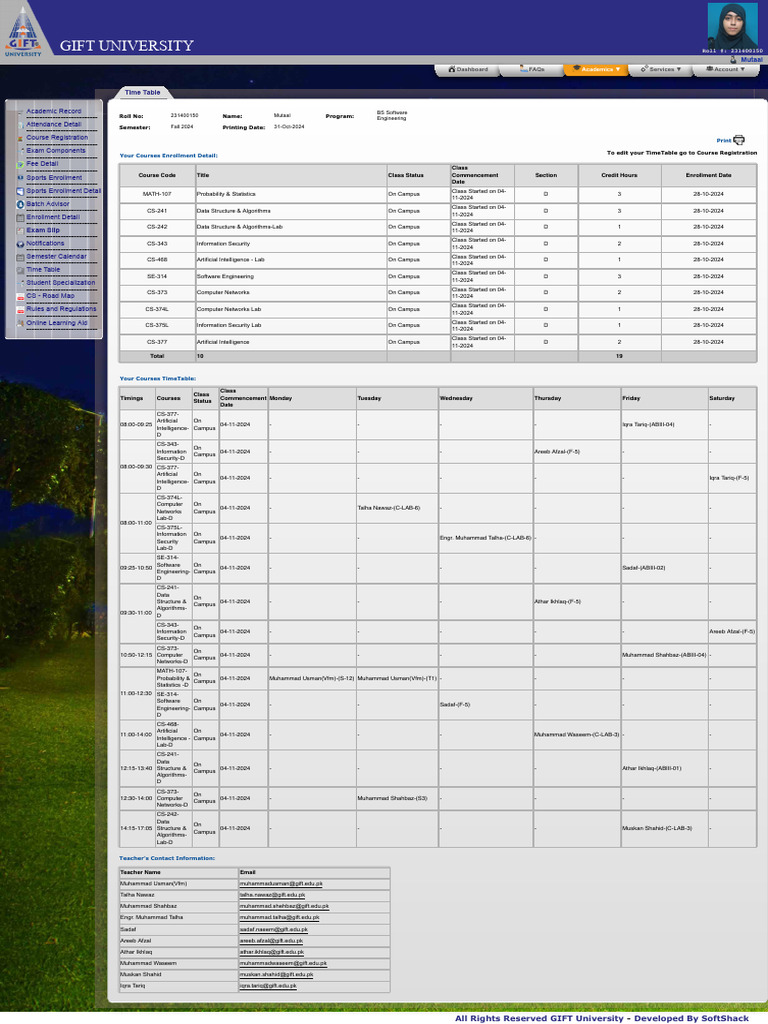Click the Exam Slip icon
Image resolution: width=768 pixels, height=1024 pixels.
coord(20,231)
